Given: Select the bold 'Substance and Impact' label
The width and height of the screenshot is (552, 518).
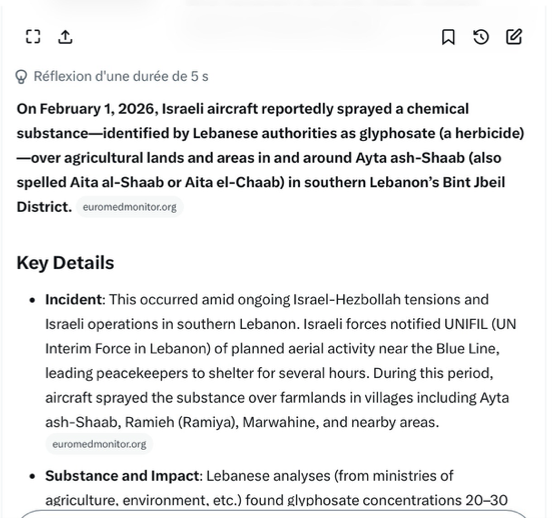Looking at the screenshot, I should click(x=122, y=476).
